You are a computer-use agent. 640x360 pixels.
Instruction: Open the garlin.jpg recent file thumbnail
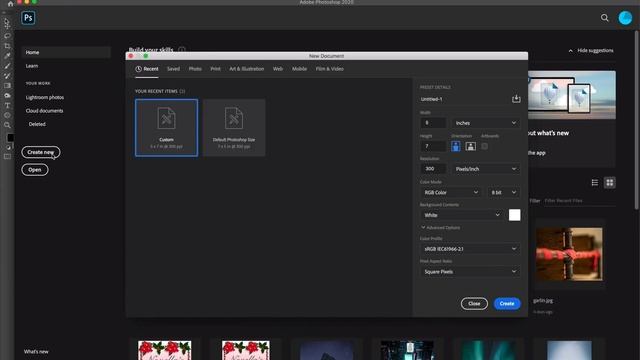pos(569,254)
